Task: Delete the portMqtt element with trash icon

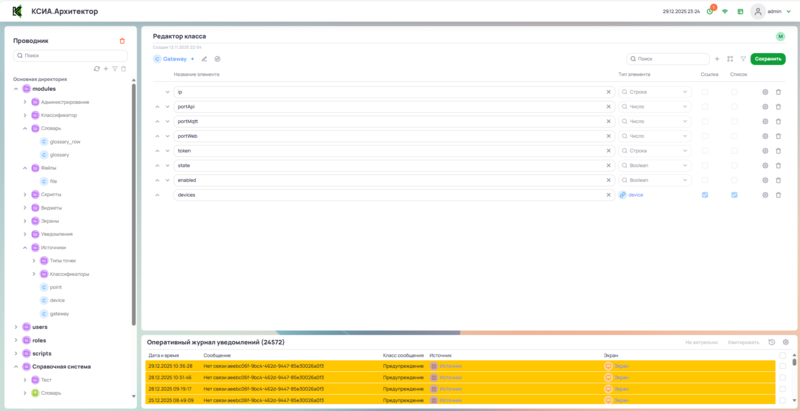Action: 778,121
